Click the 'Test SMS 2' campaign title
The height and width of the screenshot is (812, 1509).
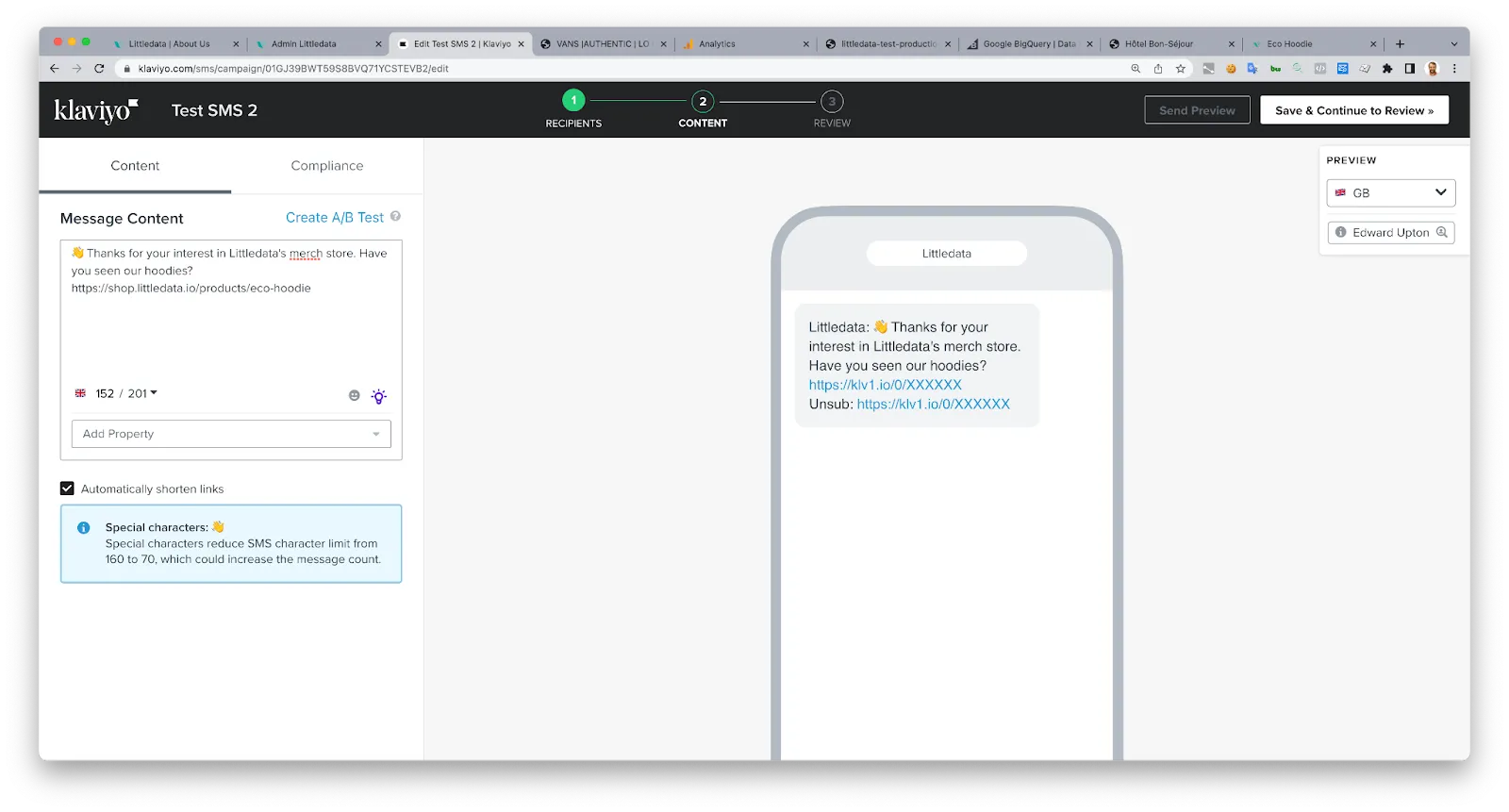tap(214, 110)
